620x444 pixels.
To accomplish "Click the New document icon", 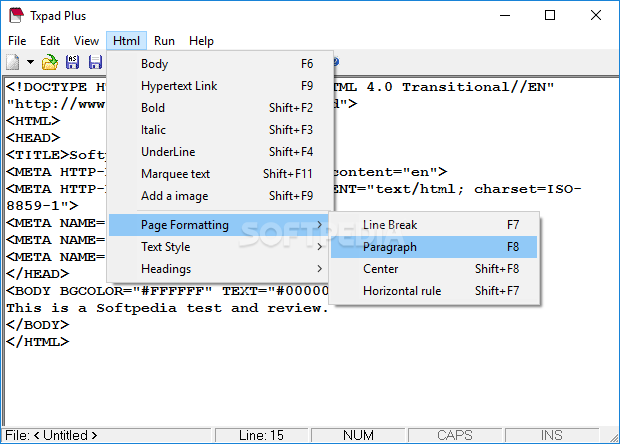I will coord(13,62).
